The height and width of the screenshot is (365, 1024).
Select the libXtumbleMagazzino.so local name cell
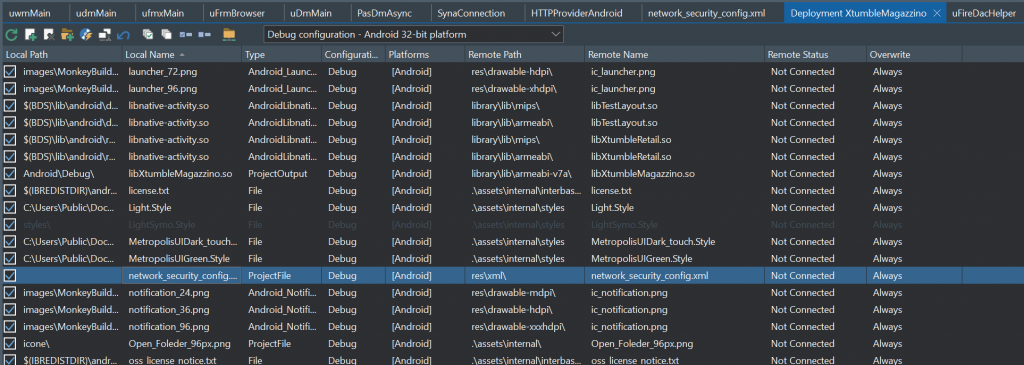pos(182,174)
